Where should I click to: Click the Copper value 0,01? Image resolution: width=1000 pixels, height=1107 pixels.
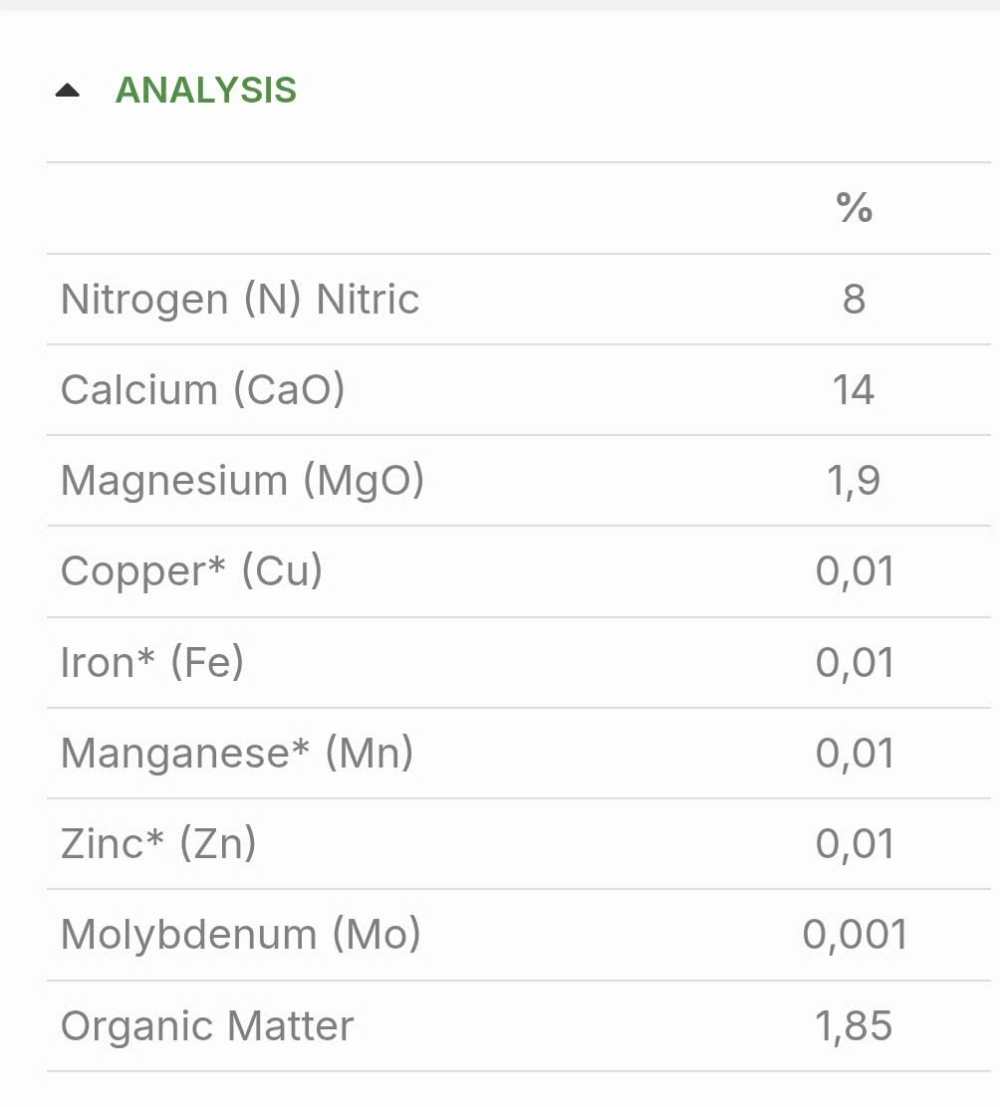tap(855, 571)
